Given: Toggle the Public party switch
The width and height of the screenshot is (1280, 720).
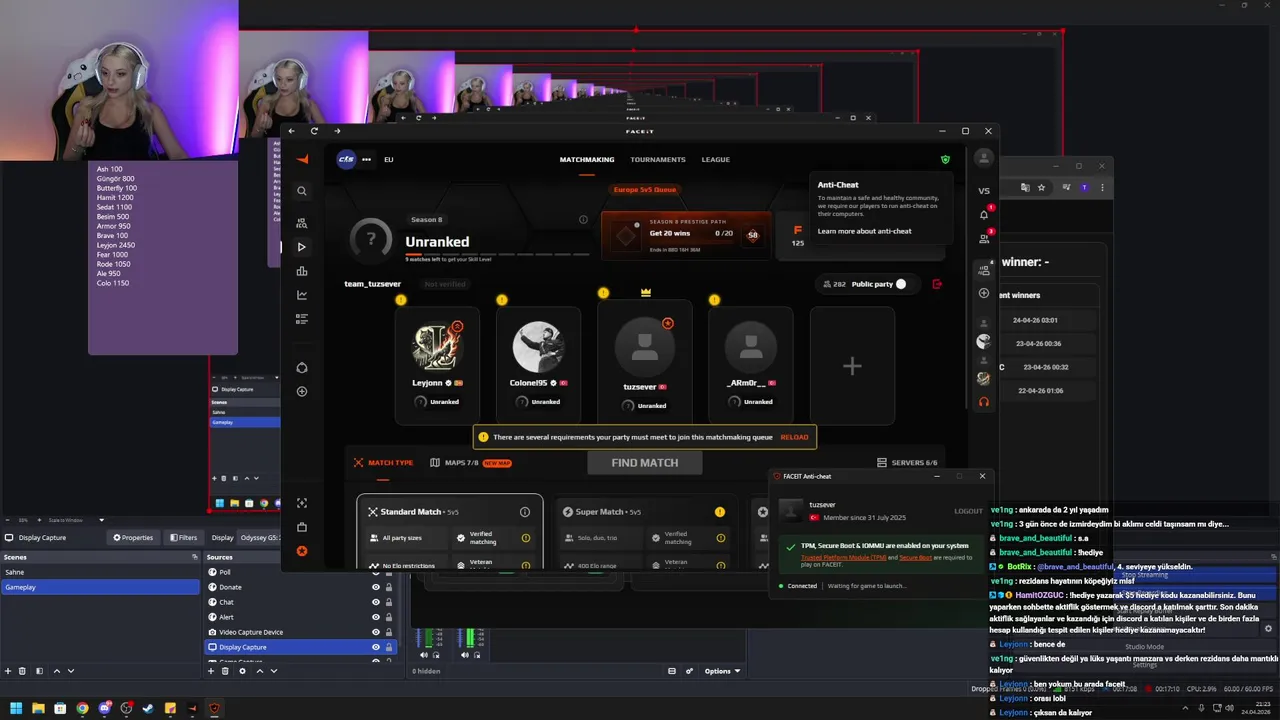Looking at the screenshot, I should 902,284.
